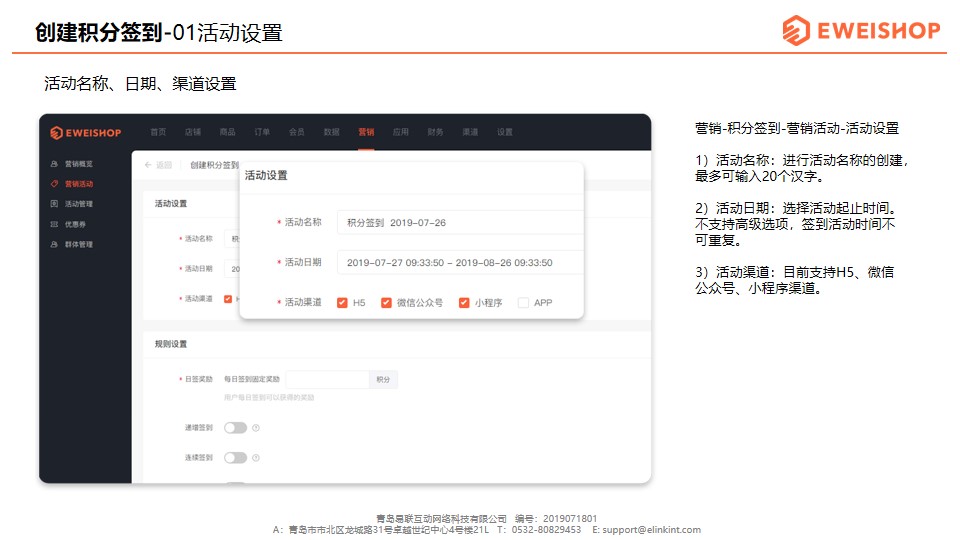Open the 财务 top navigation item
The height and width of the screenshot is (540, 960).
click(435, 132)
